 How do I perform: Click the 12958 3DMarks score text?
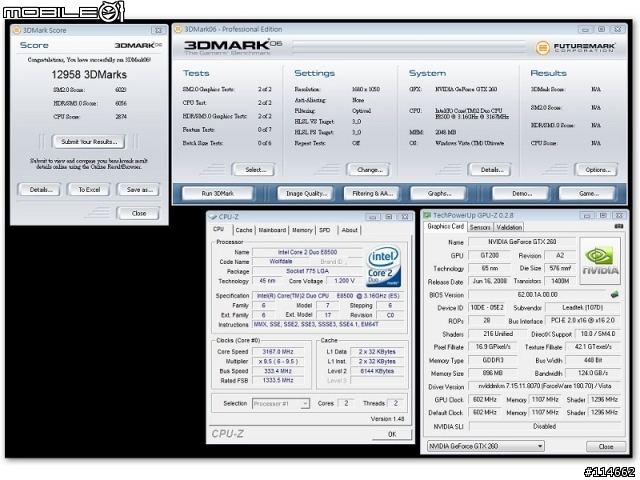(89, 75)
